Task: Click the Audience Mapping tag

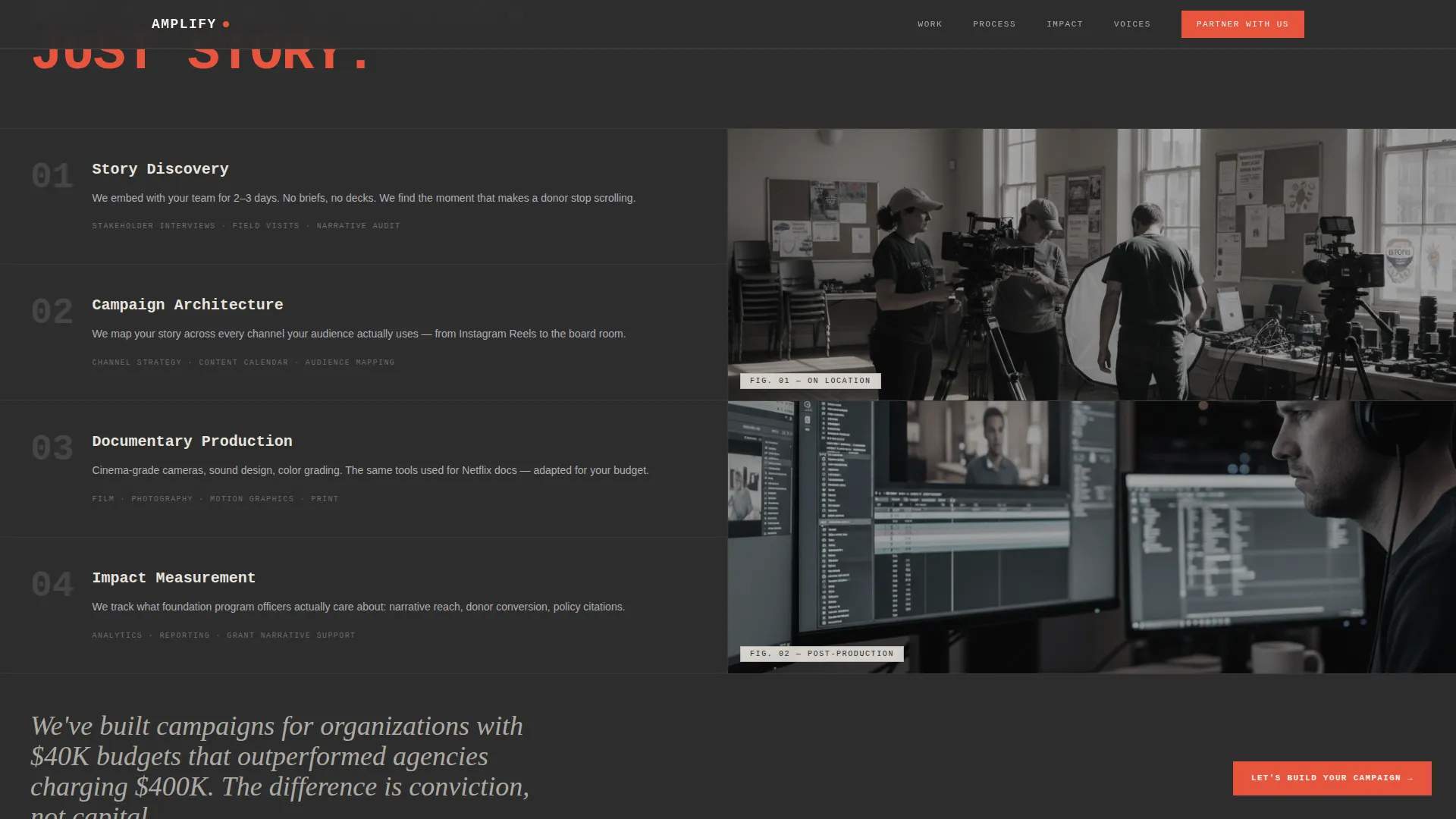Action: point(350,362)
